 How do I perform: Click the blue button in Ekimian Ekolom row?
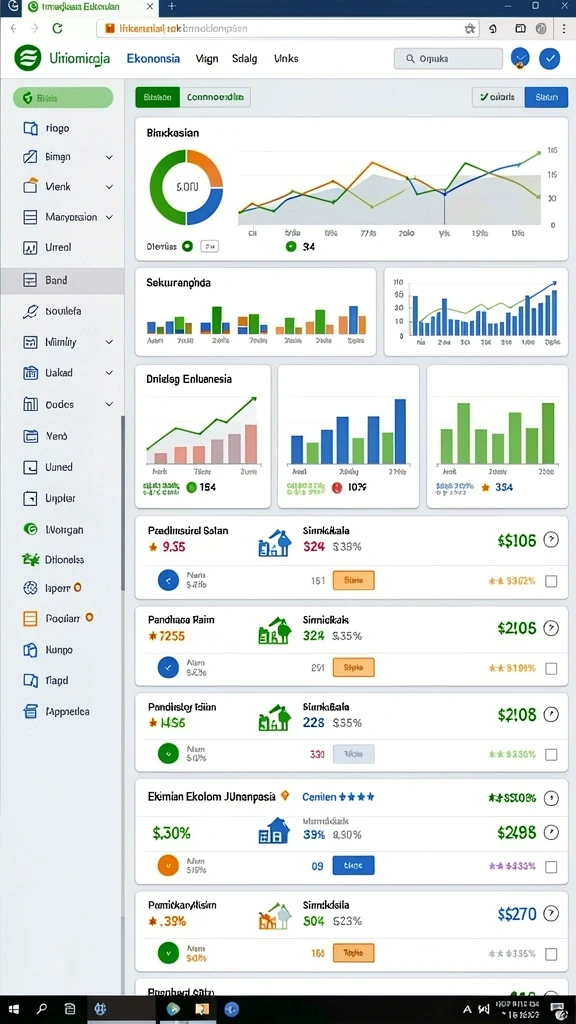point(353,865)
